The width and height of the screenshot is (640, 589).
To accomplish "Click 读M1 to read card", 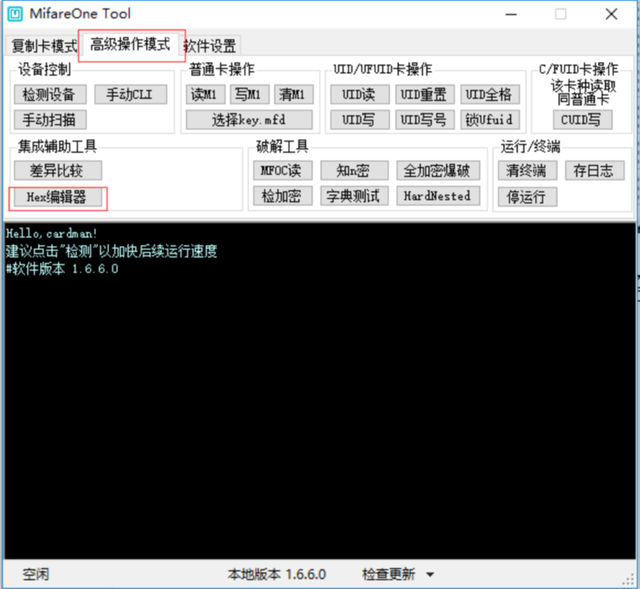I will pos(205,95).
